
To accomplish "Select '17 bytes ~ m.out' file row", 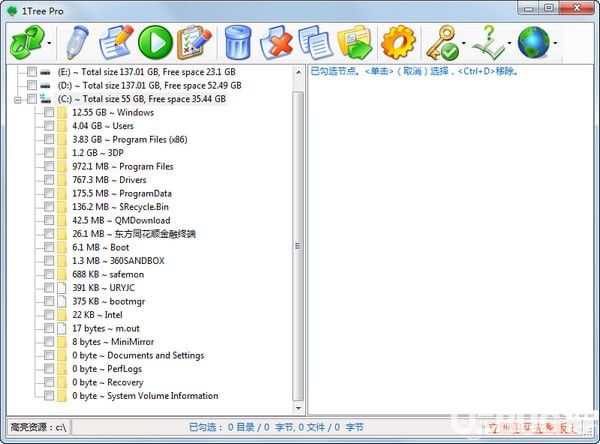I will (106, 328).
